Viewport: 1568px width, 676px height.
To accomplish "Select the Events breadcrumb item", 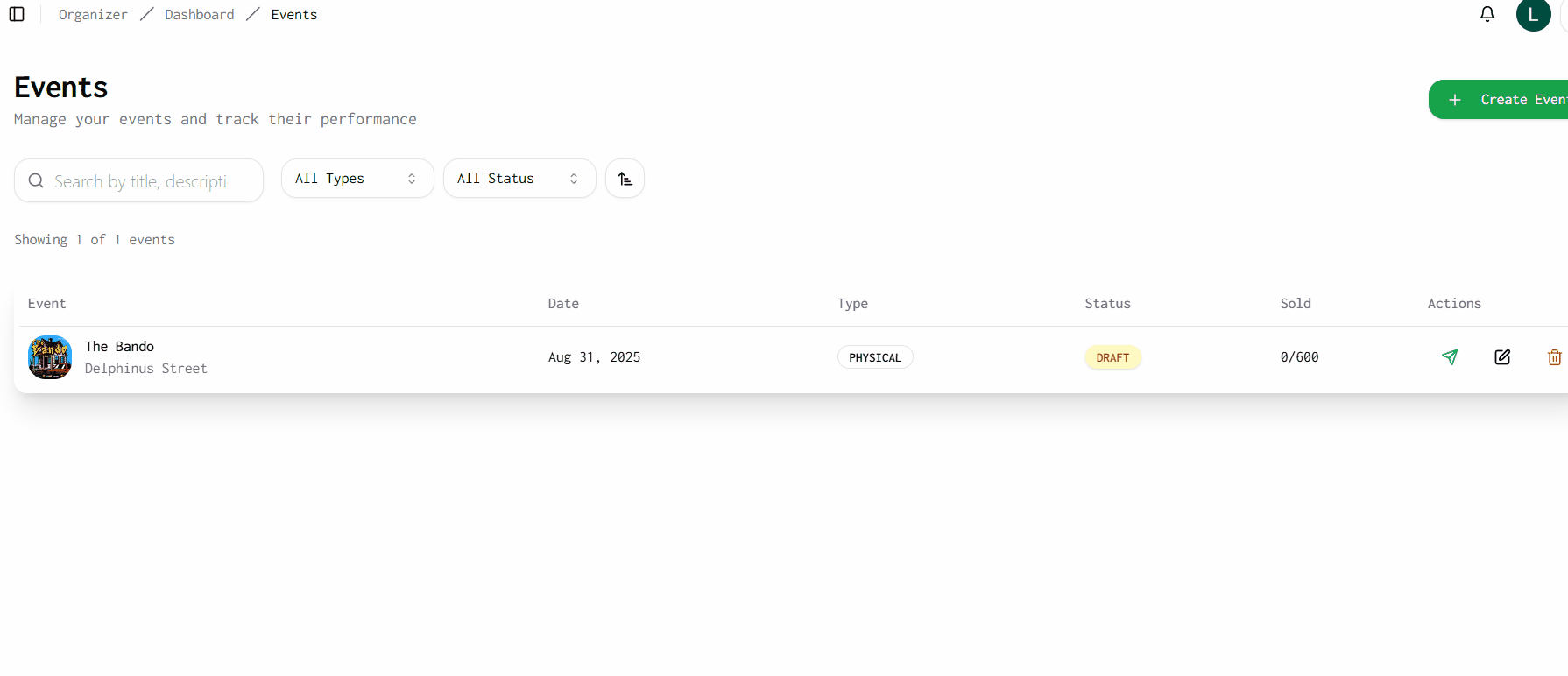I will point(294,15).
